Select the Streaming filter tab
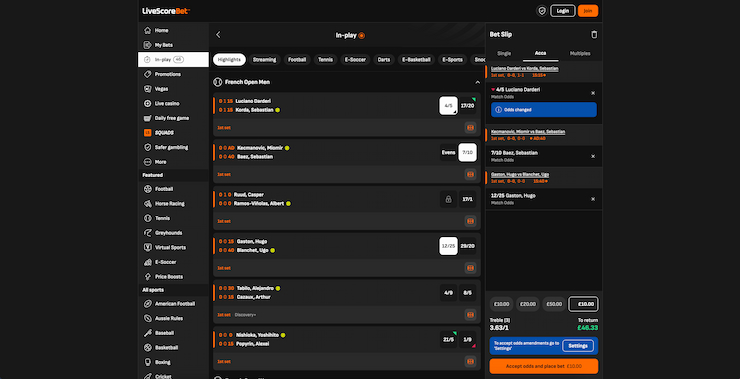This screenshot has height=379, width=740. [x=264, y=59]
